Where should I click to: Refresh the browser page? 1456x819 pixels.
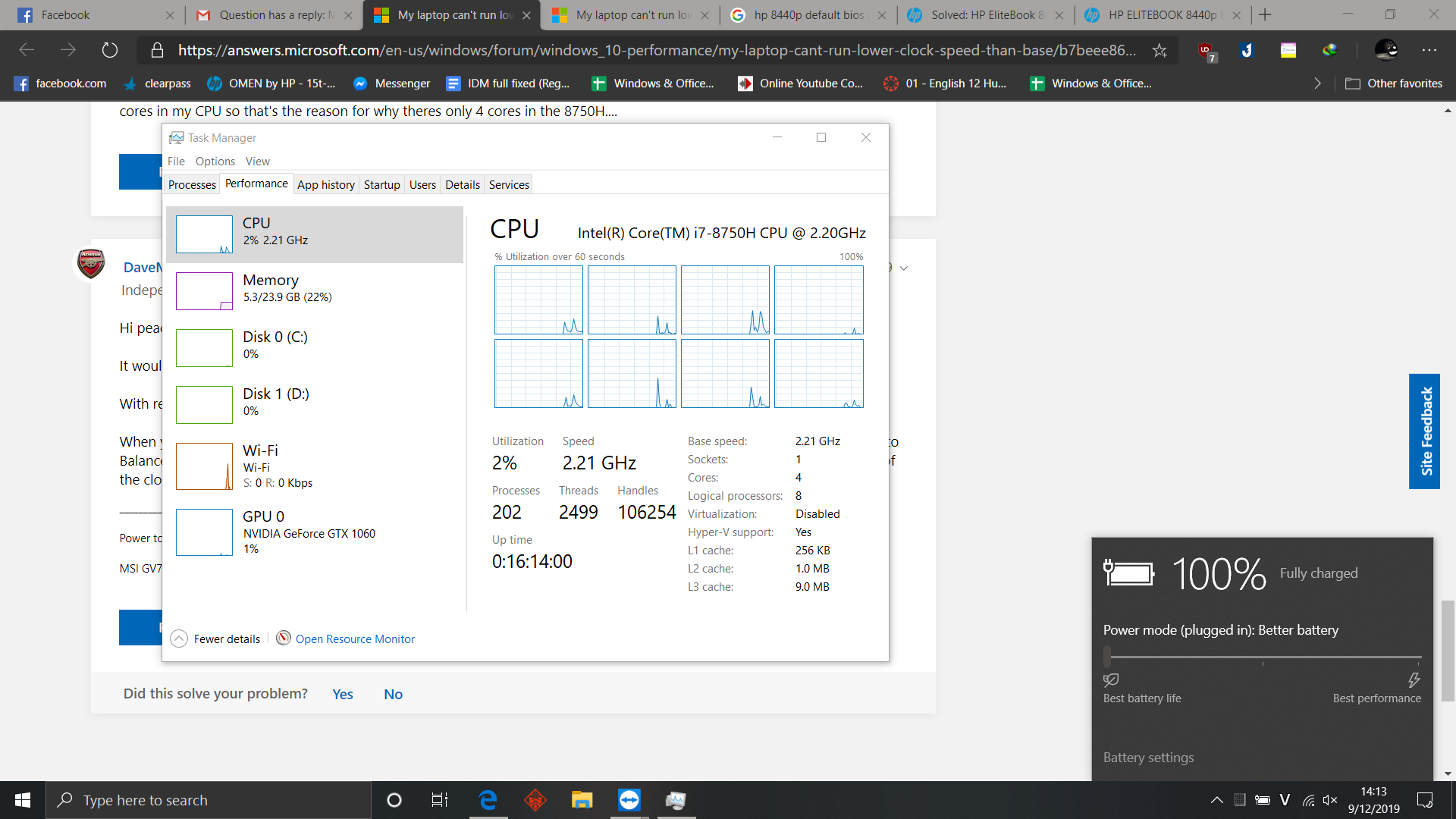coord(110,50)
